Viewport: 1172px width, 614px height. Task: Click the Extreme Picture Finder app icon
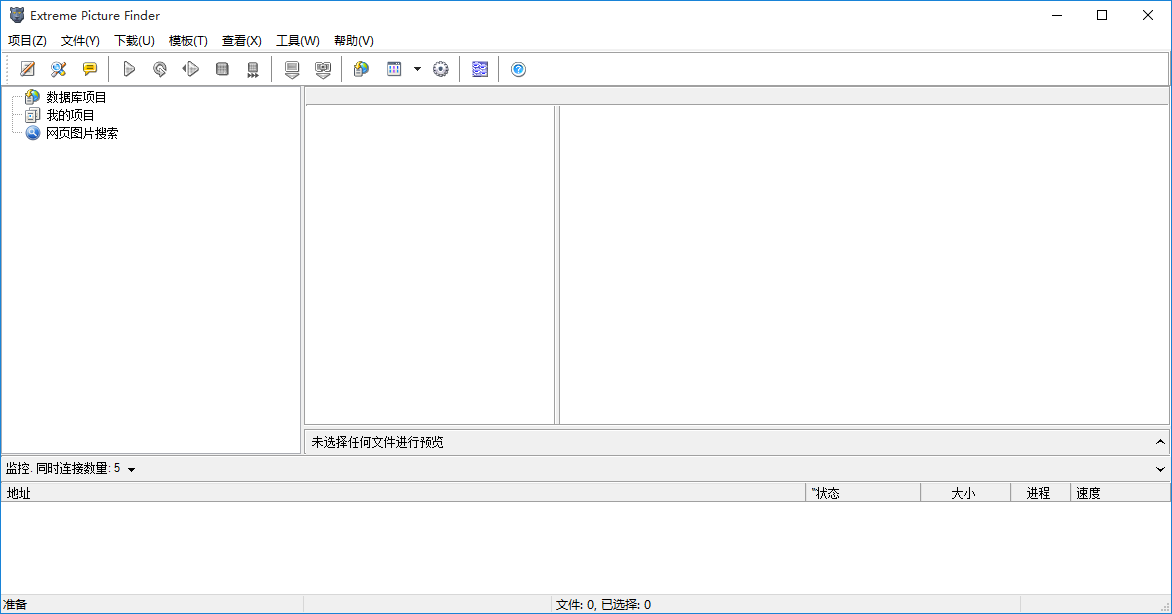pyautogui.click(x=16, y=15)
